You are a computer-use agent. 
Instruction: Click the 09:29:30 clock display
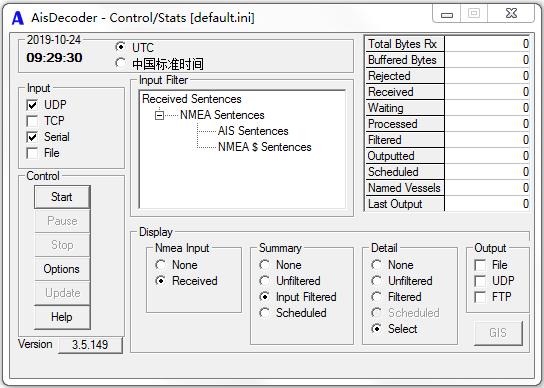point(54,57)
